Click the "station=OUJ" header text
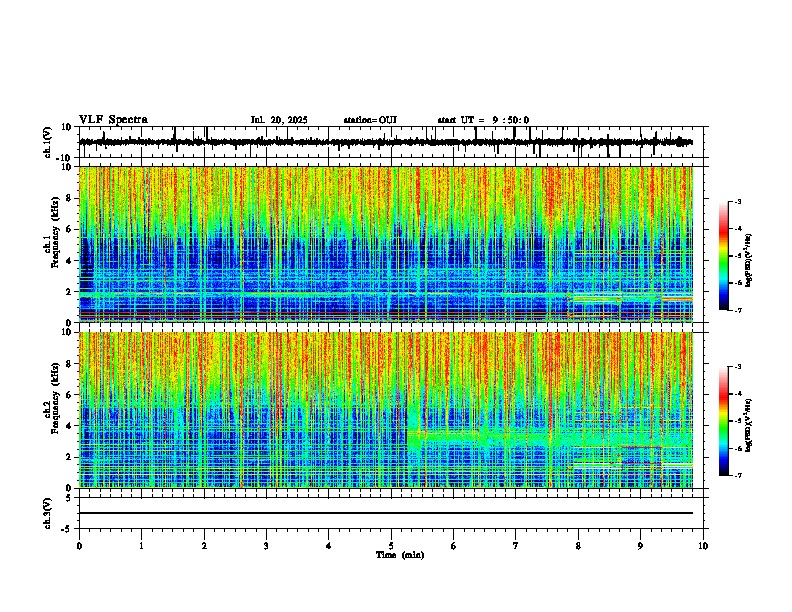Viewport: 792px width, 612px height. pos(370,120)
